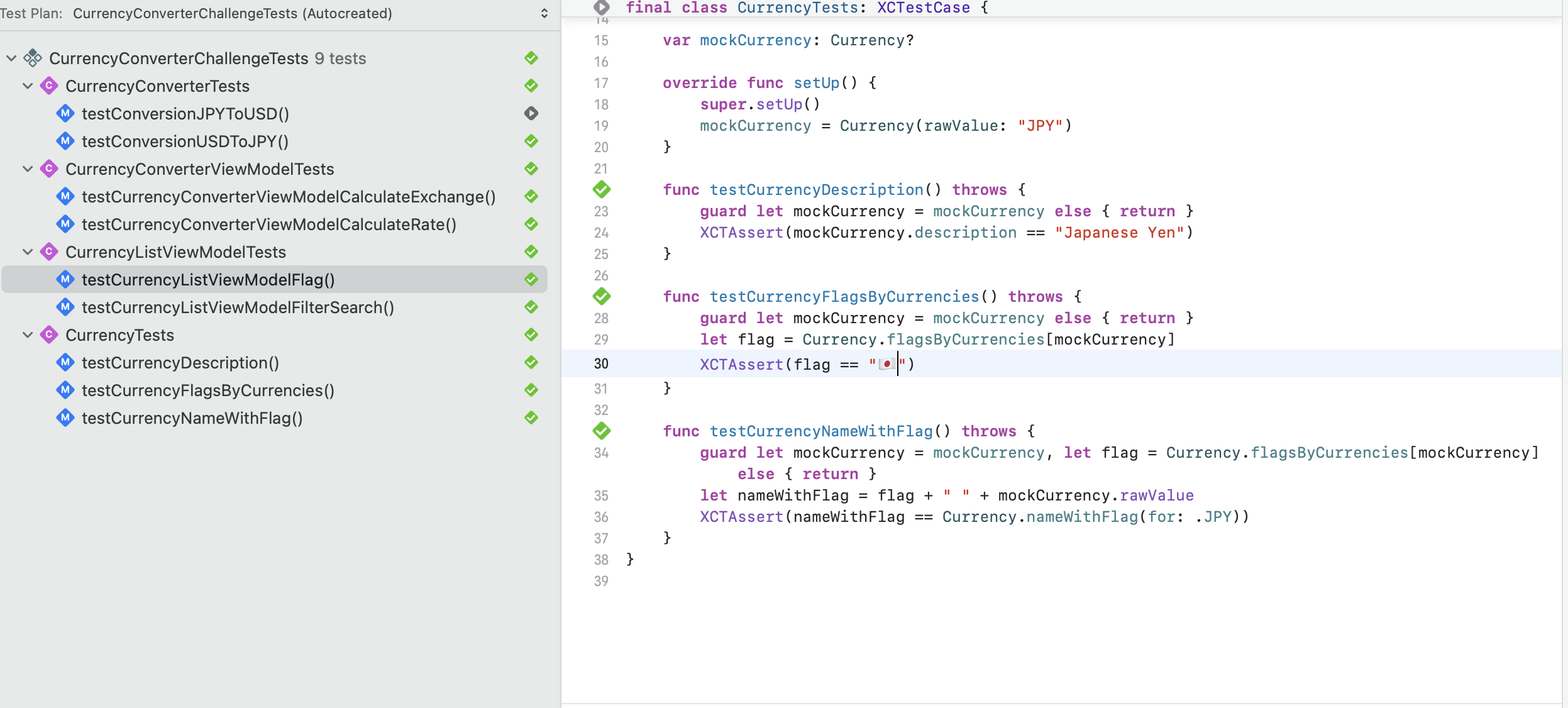The image size is (1568, 708).
Task: Click method icon for testCurrencyListViewModelFilterSearch()
Action: [65, 307]
